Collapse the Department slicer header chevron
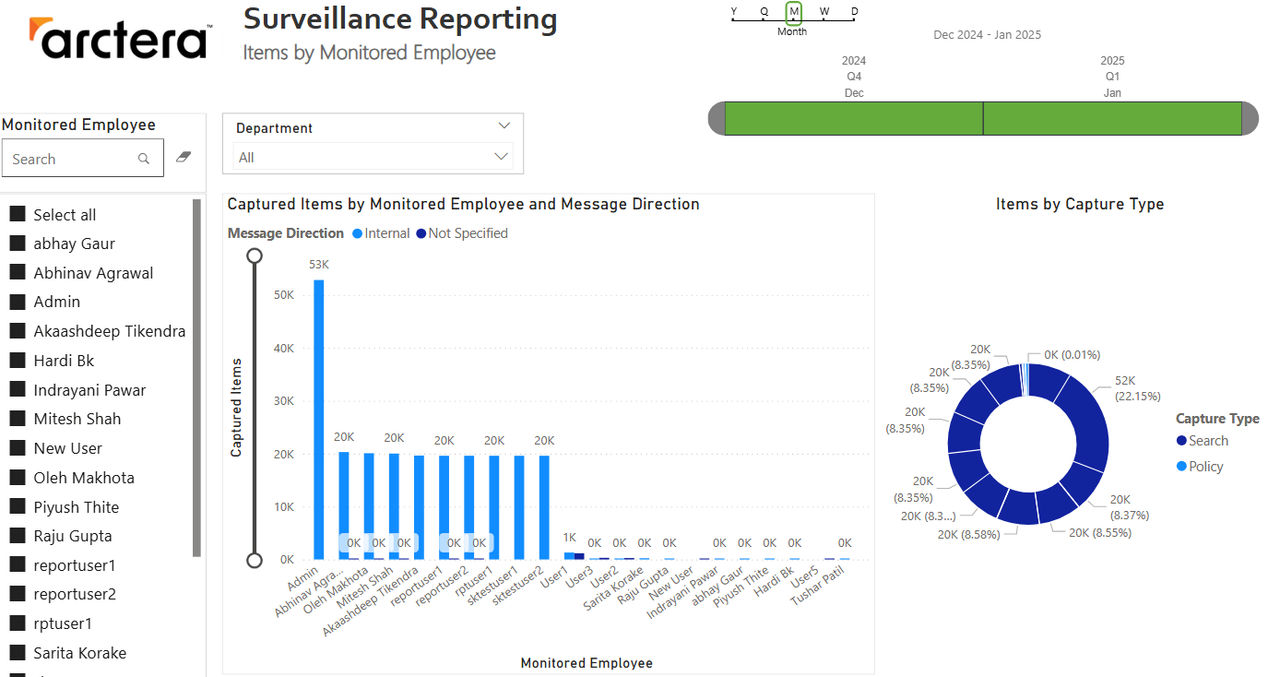The height and width of the screenshot is (677, 1280). coord(503,126)
